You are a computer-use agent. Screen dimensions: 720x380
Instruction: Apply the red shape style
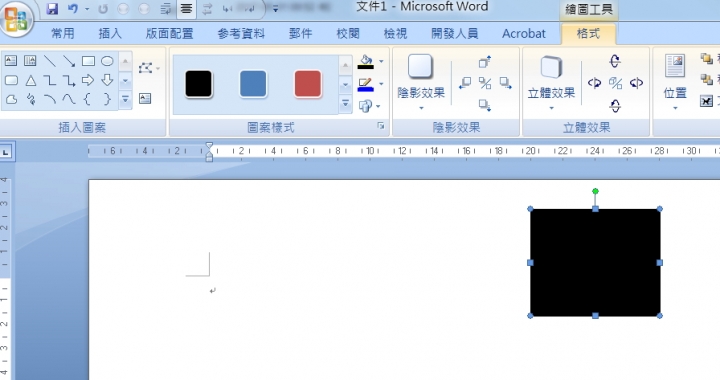308,84
